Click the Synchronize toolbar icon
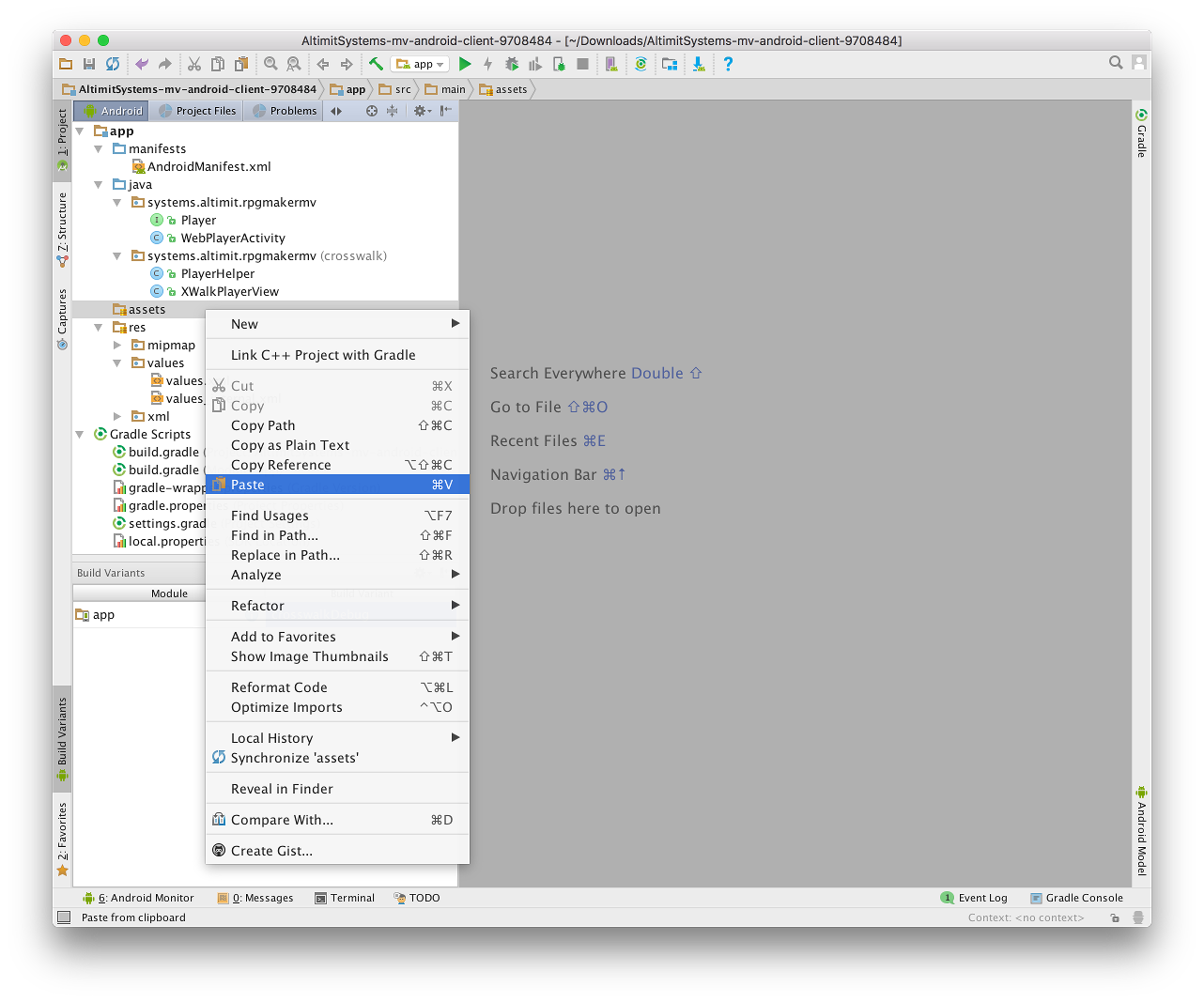Viewport: 1204px width, 1002px height. pyautogui.click(x=113, y=64)
